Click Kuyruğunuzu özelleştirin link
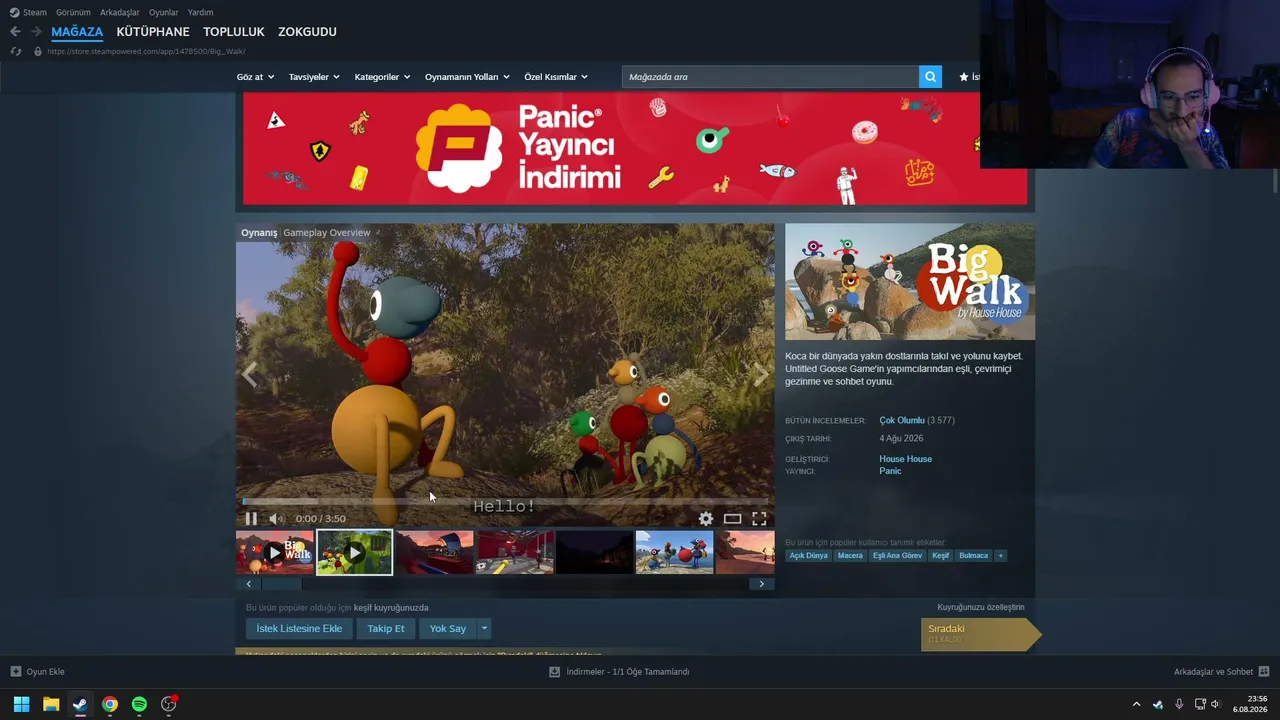Image resolution: width=1280 pixels, height=720 pixels. 981,607
